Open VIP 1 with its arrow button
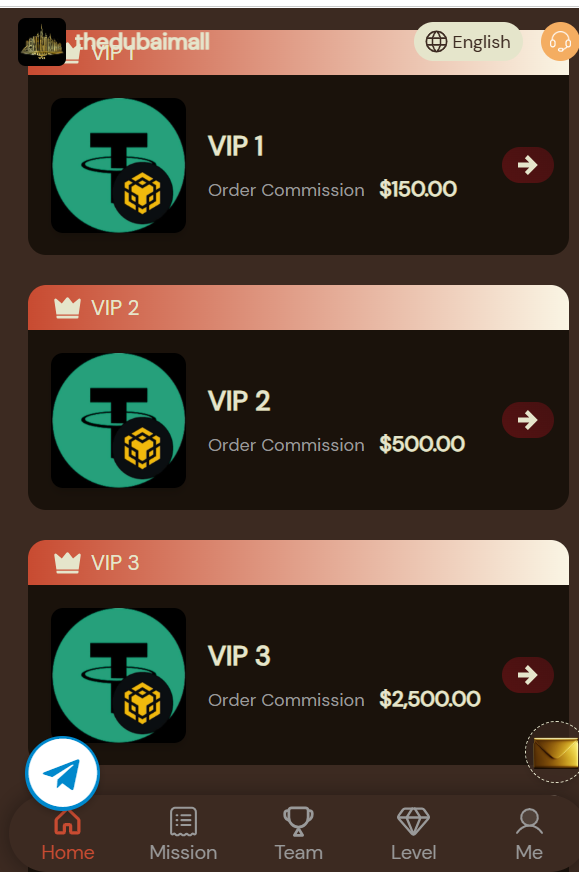 527,165
